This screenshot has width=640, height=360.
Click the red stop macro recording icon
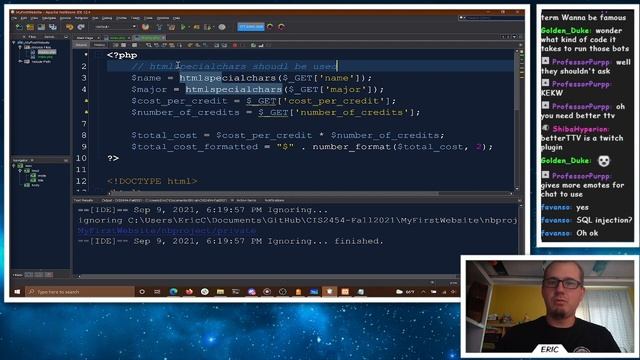235,45
